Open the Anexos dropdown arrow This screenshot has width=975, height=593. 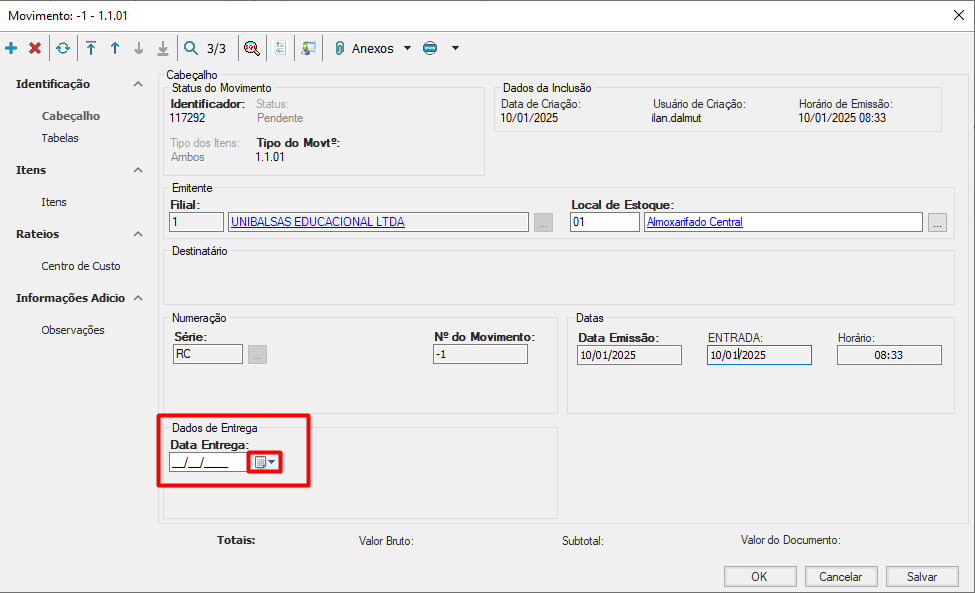[407, 48]
